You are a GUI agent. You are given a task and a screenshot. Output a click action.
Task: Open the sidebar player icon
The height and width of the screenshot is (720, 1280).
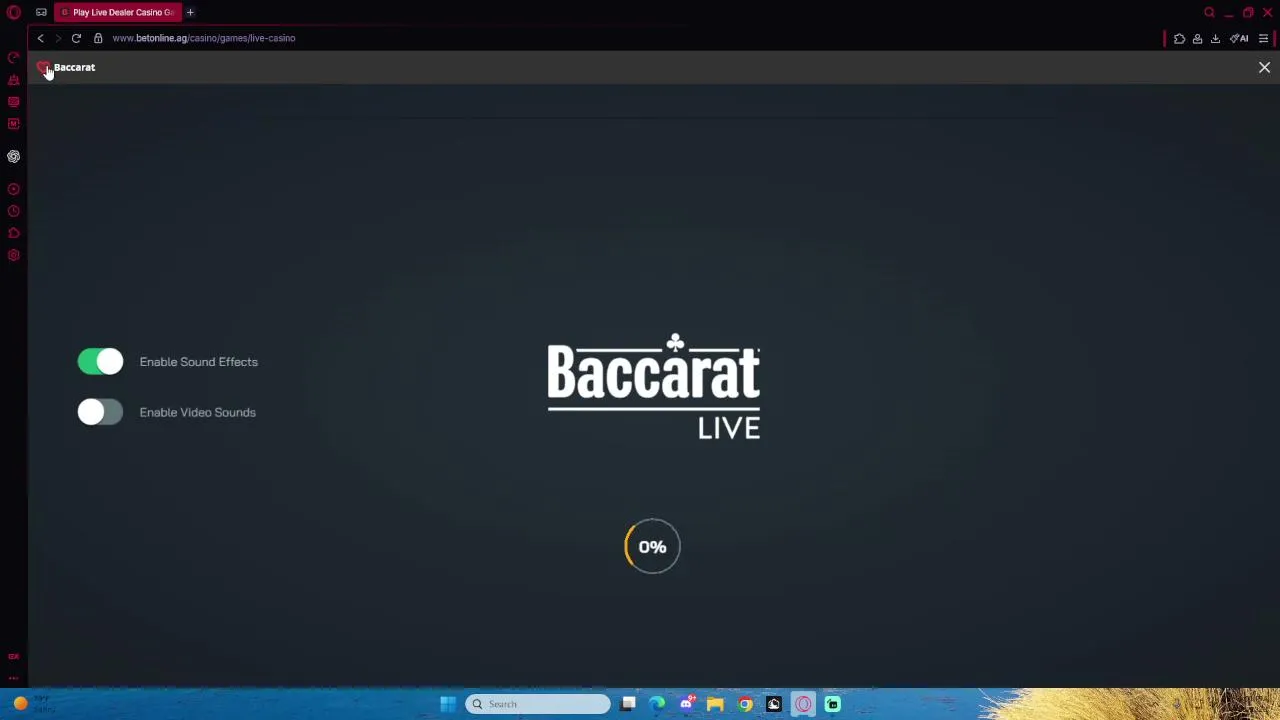tap(14, 189)
